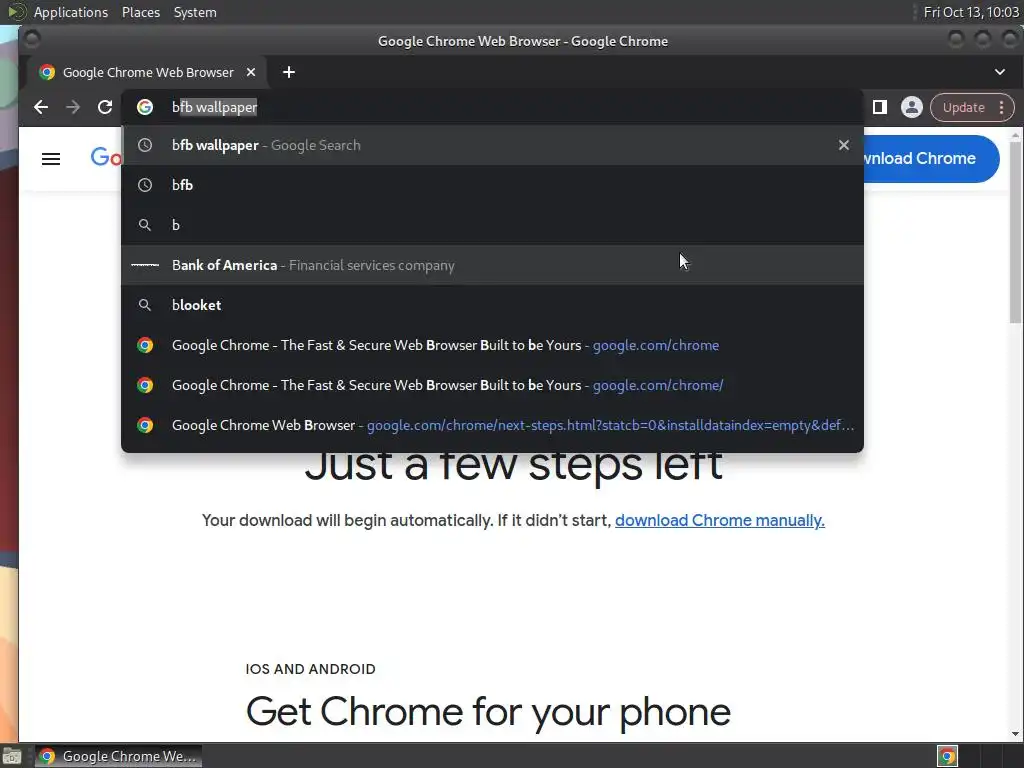Click the Update button in toolbar

(x=963, y=108)
